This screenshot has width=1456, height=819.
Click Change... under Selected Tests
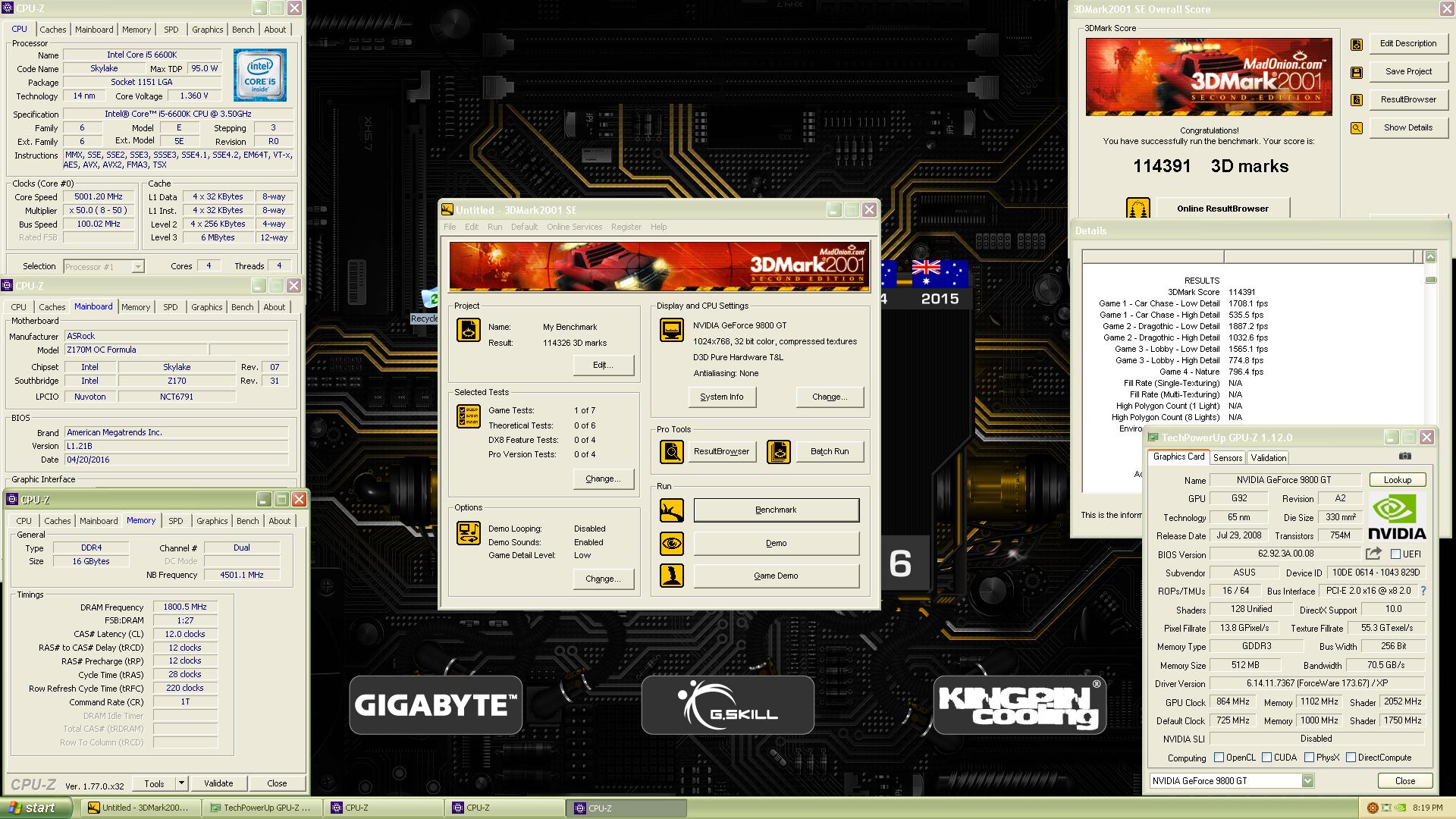(x=603, y=479)
